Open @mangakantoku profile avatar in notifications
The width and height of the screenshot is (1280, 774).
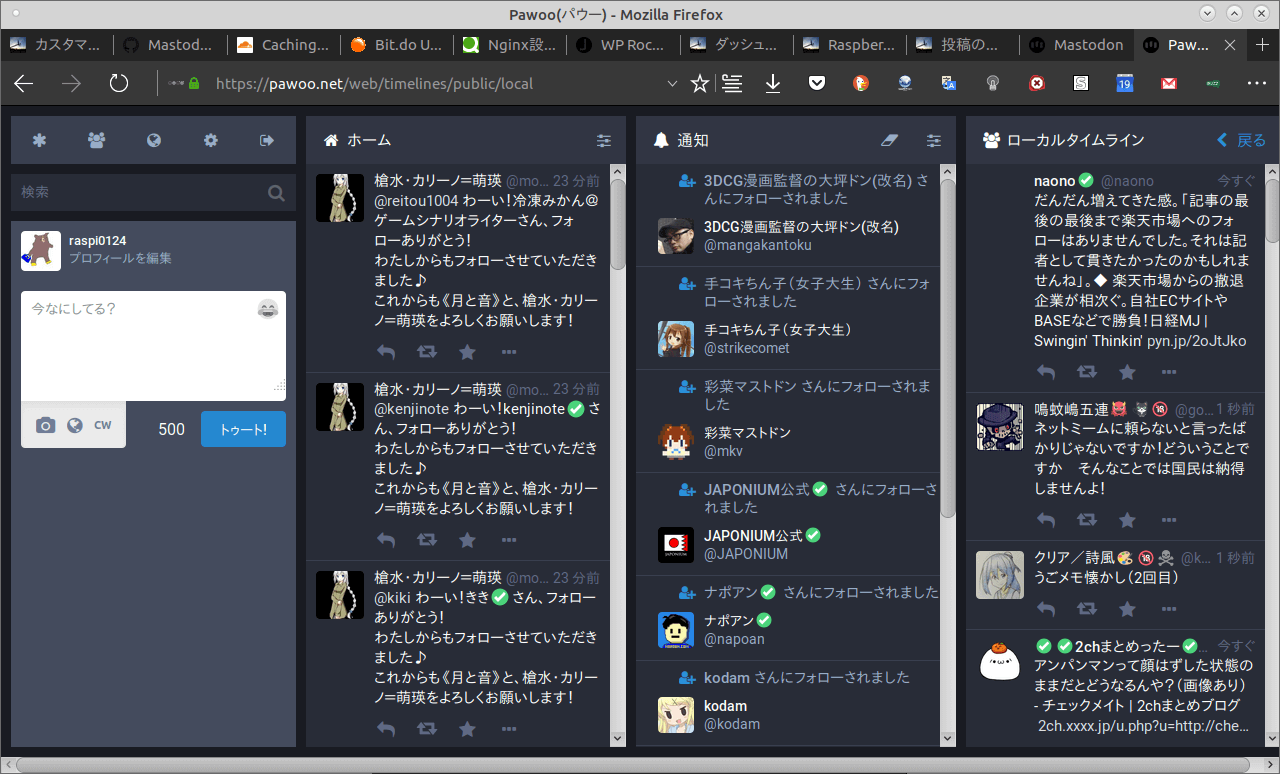point(676,236)
